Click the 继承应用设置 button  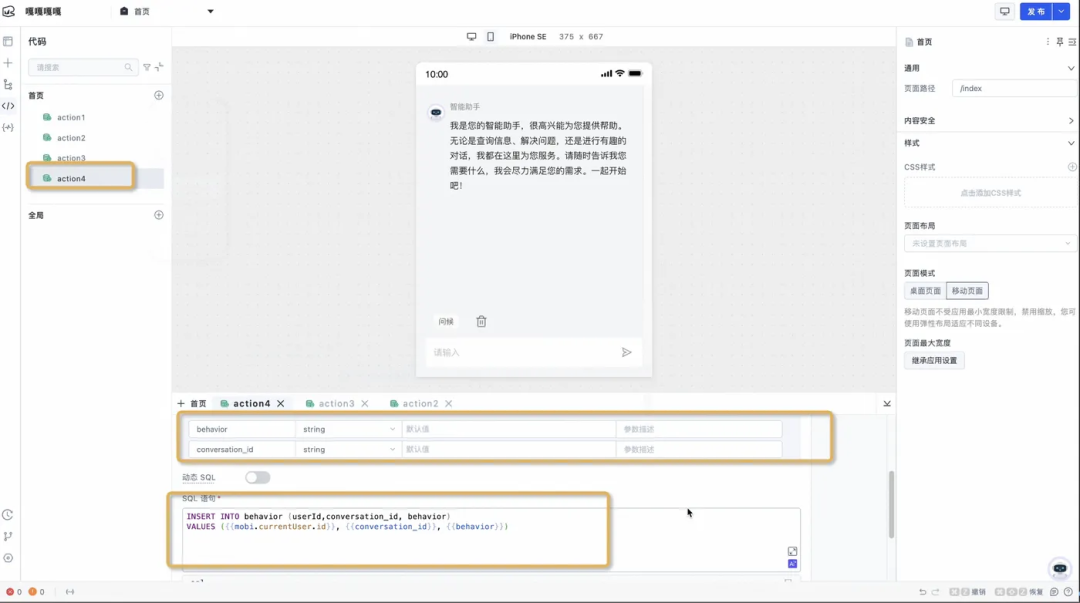tap(935, 360)
